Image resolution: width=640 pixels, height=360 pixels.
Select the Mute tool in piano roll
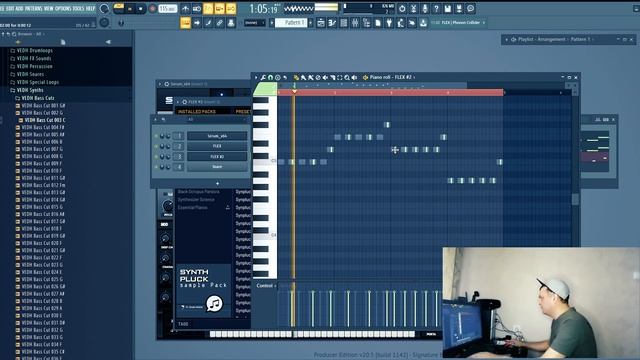(x=325, y=77)
